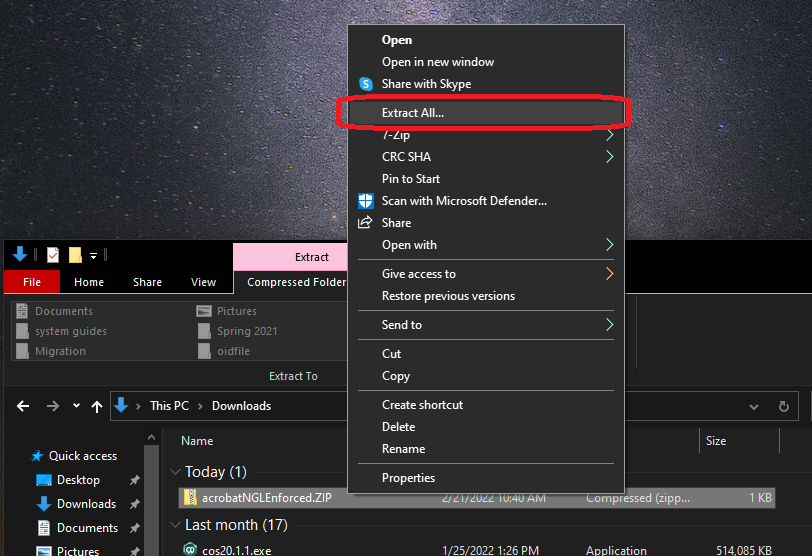Open the Recent locations dropdown arrow
The image size is (812, 556).
(x=77, y=405)
